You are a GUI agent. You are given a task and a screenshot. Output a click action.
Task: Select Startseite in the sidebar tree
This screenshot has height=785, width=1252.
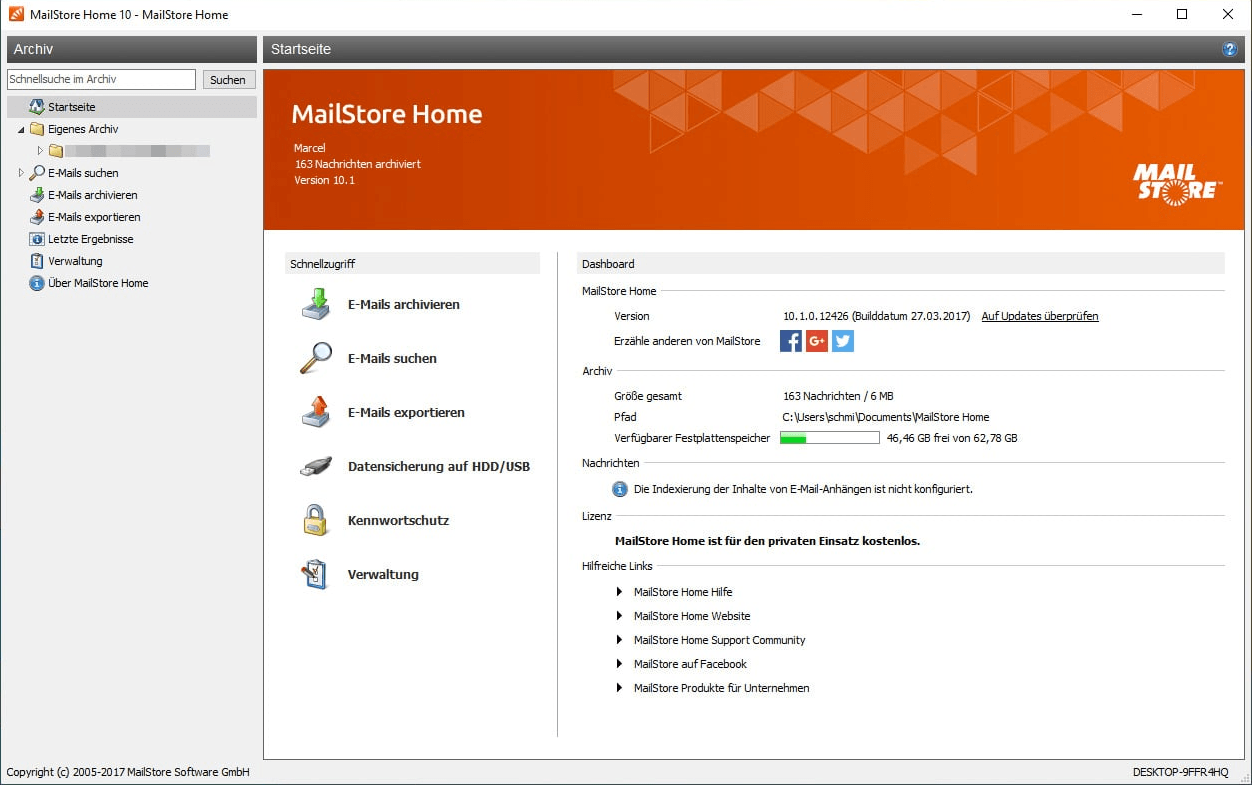click(x=72, y=107)
